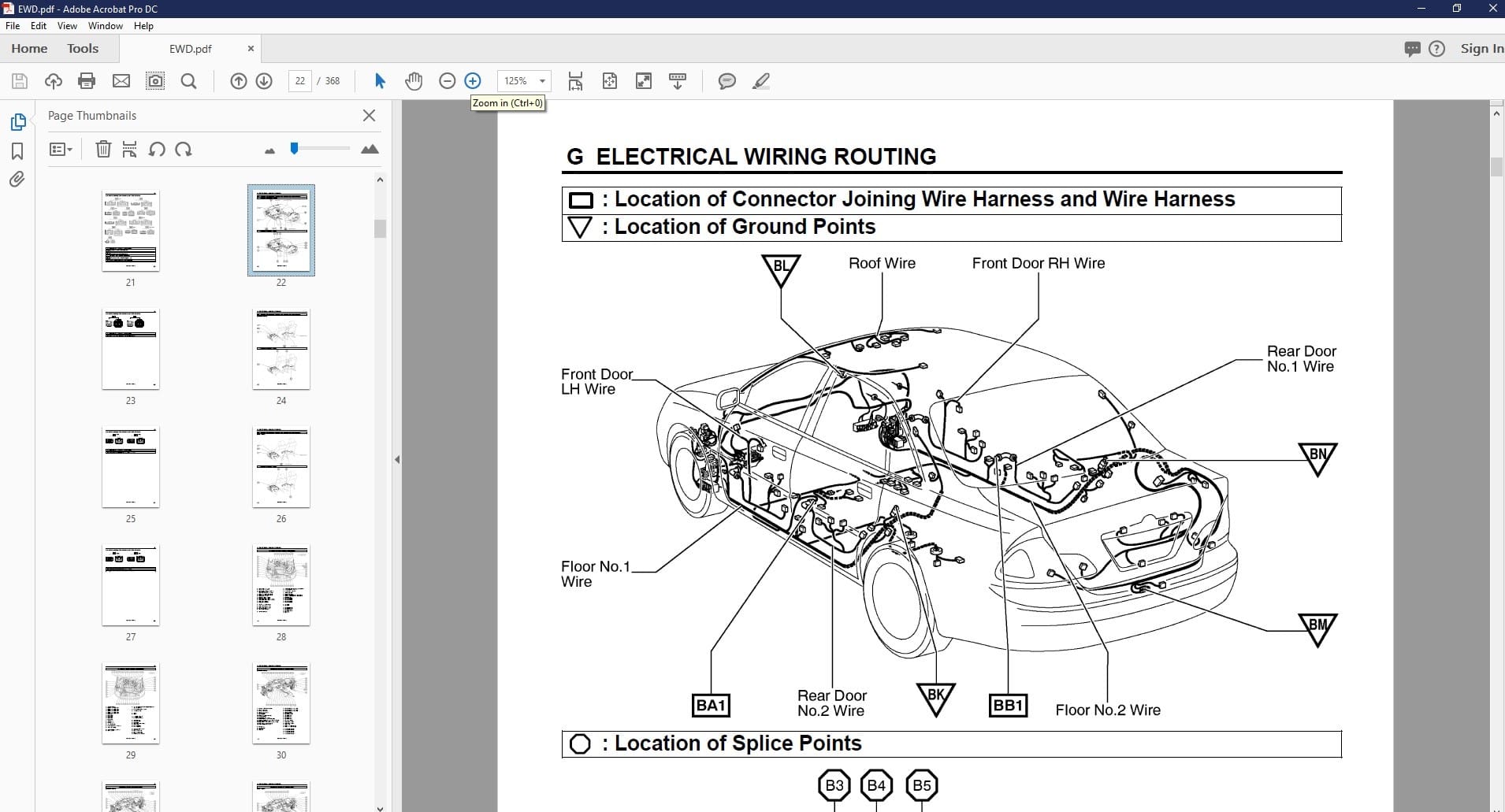Toggle the Bookmarks panel
The image size is (1505, 812).
click(x=17, y=151)
